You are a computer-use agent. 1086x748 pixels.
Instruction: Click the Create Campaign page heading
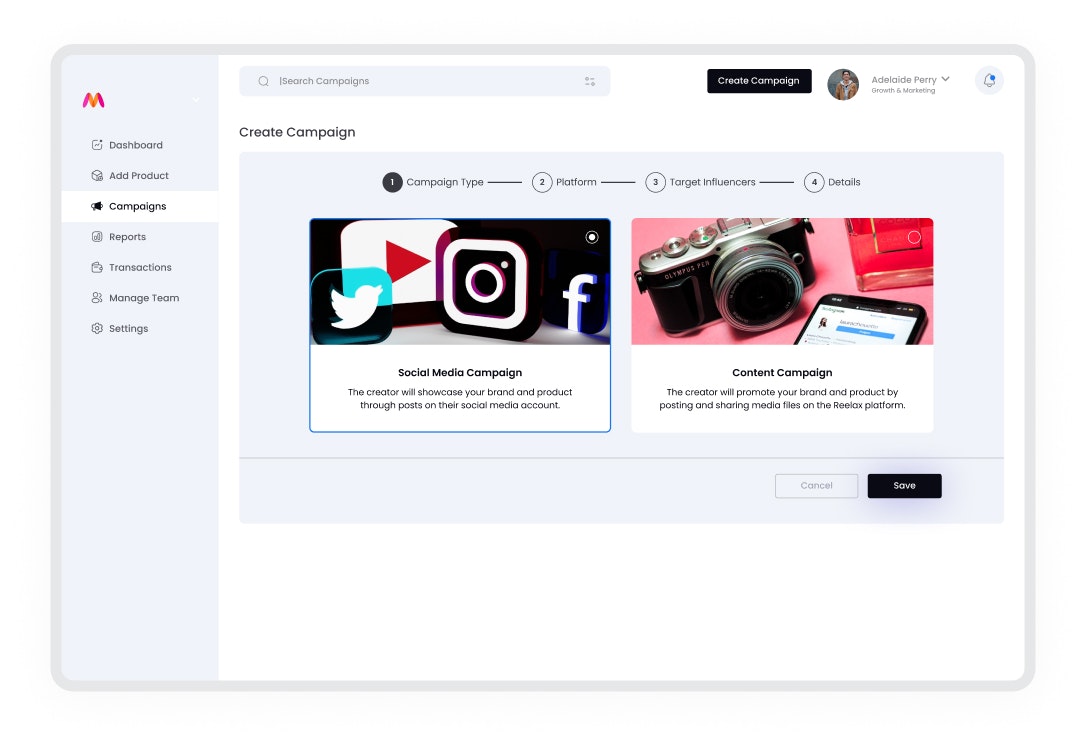297,132
